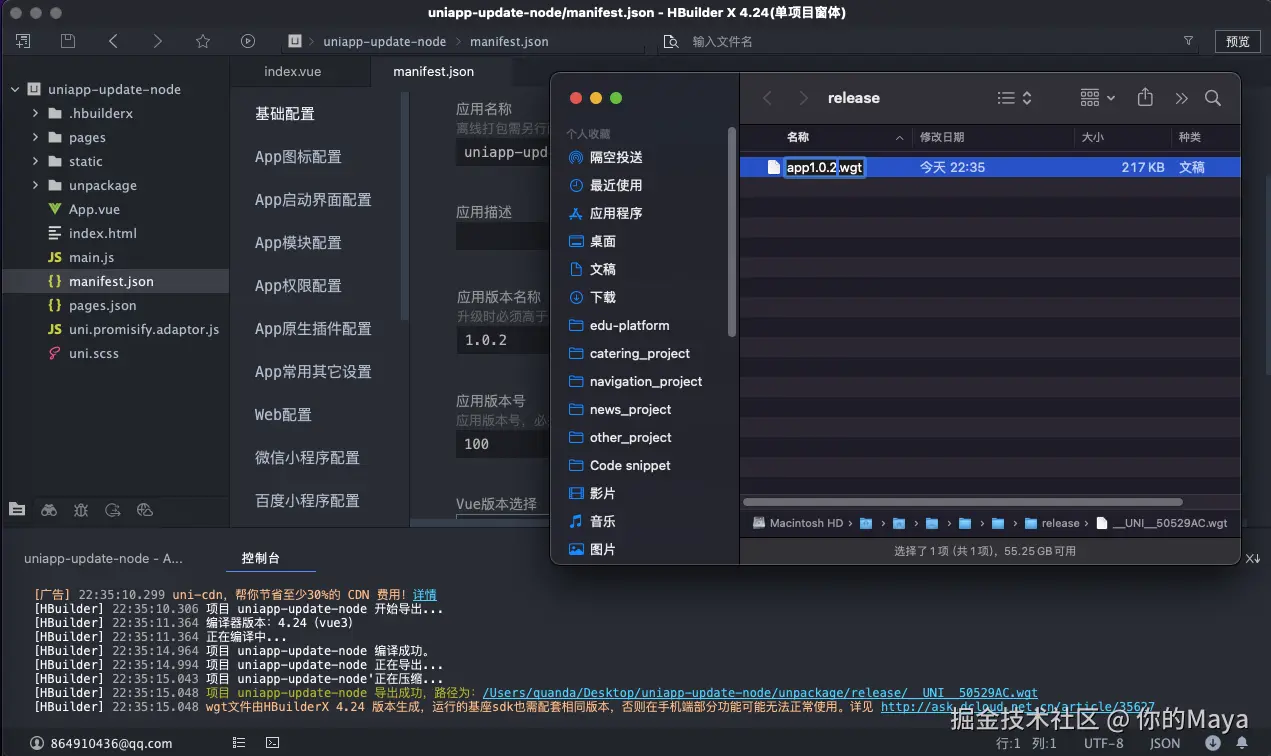Go forward with the right arrow in HBuilder toolbar

coord(158,41)
